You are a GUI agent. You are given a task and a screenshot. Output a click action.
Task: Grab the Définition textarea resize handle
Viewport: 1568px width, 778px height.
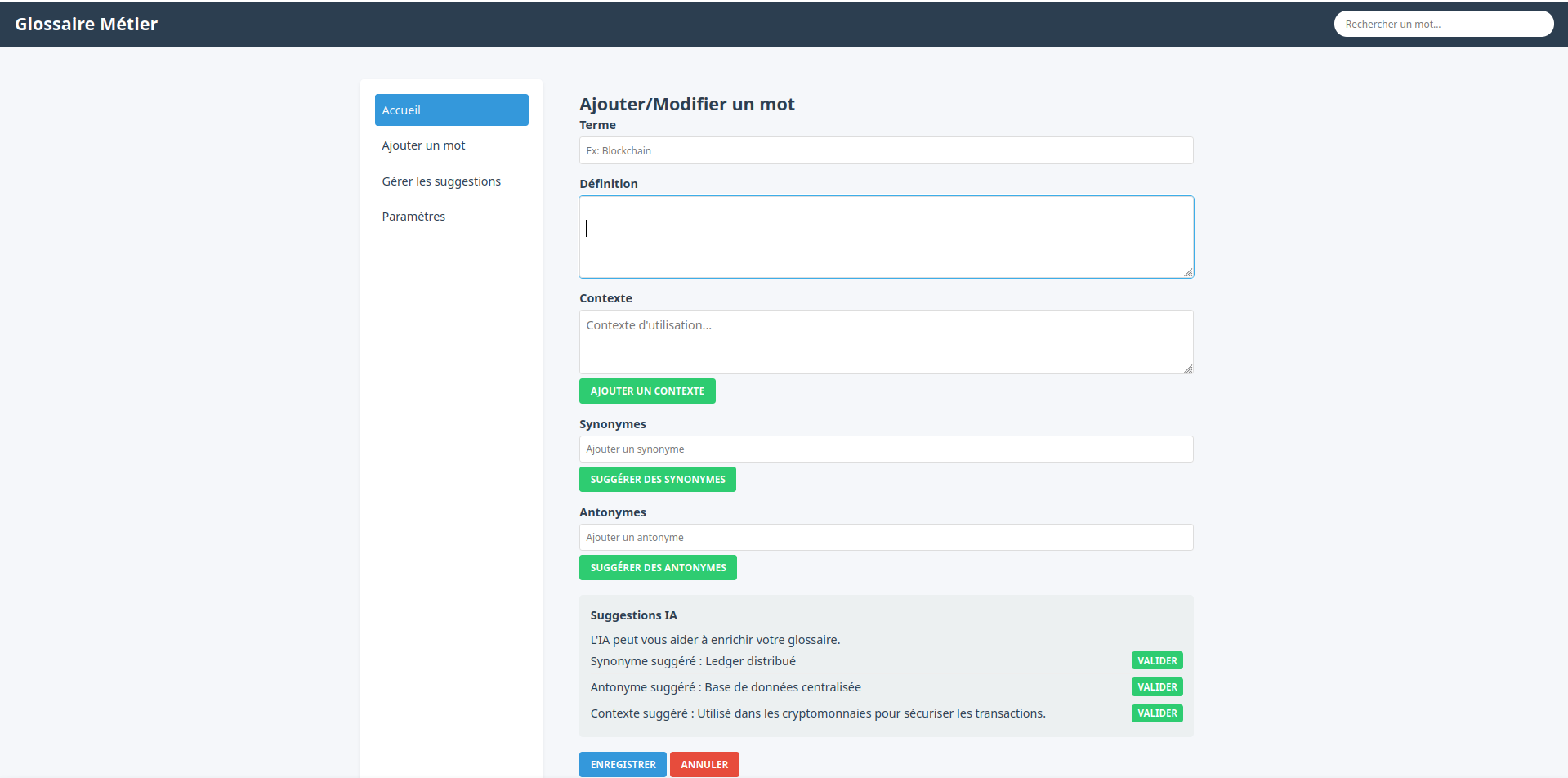[x=1188, y=272]
